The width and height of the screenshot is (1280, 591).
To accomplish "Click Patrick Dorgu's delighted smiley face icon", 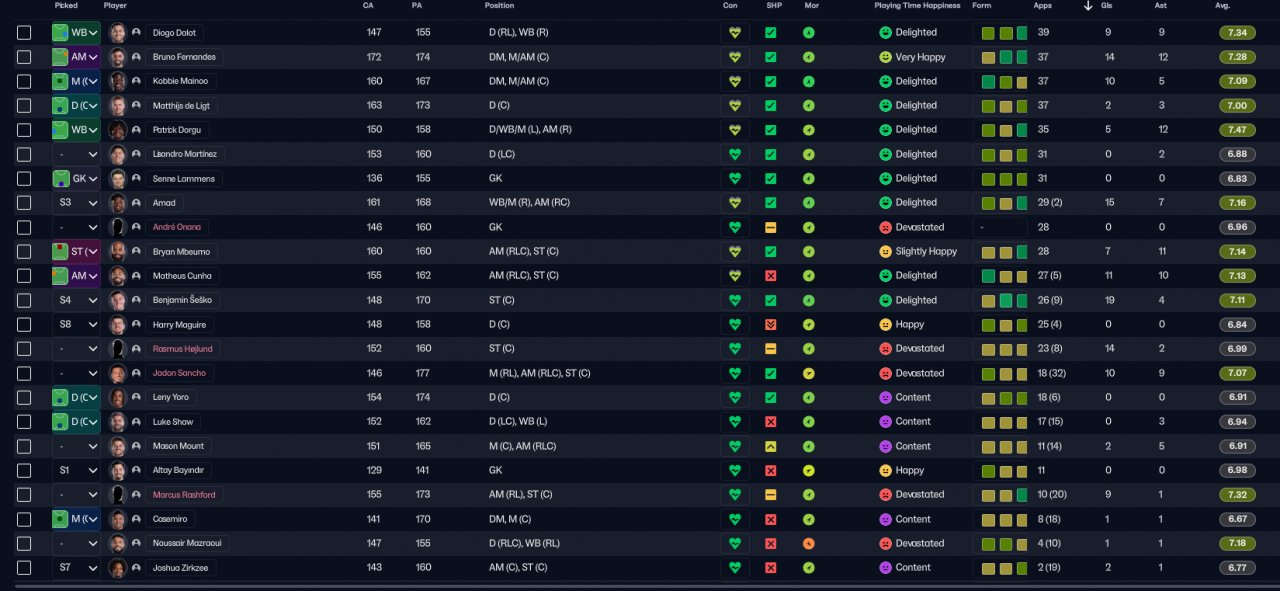I will [x=885, y=130].
